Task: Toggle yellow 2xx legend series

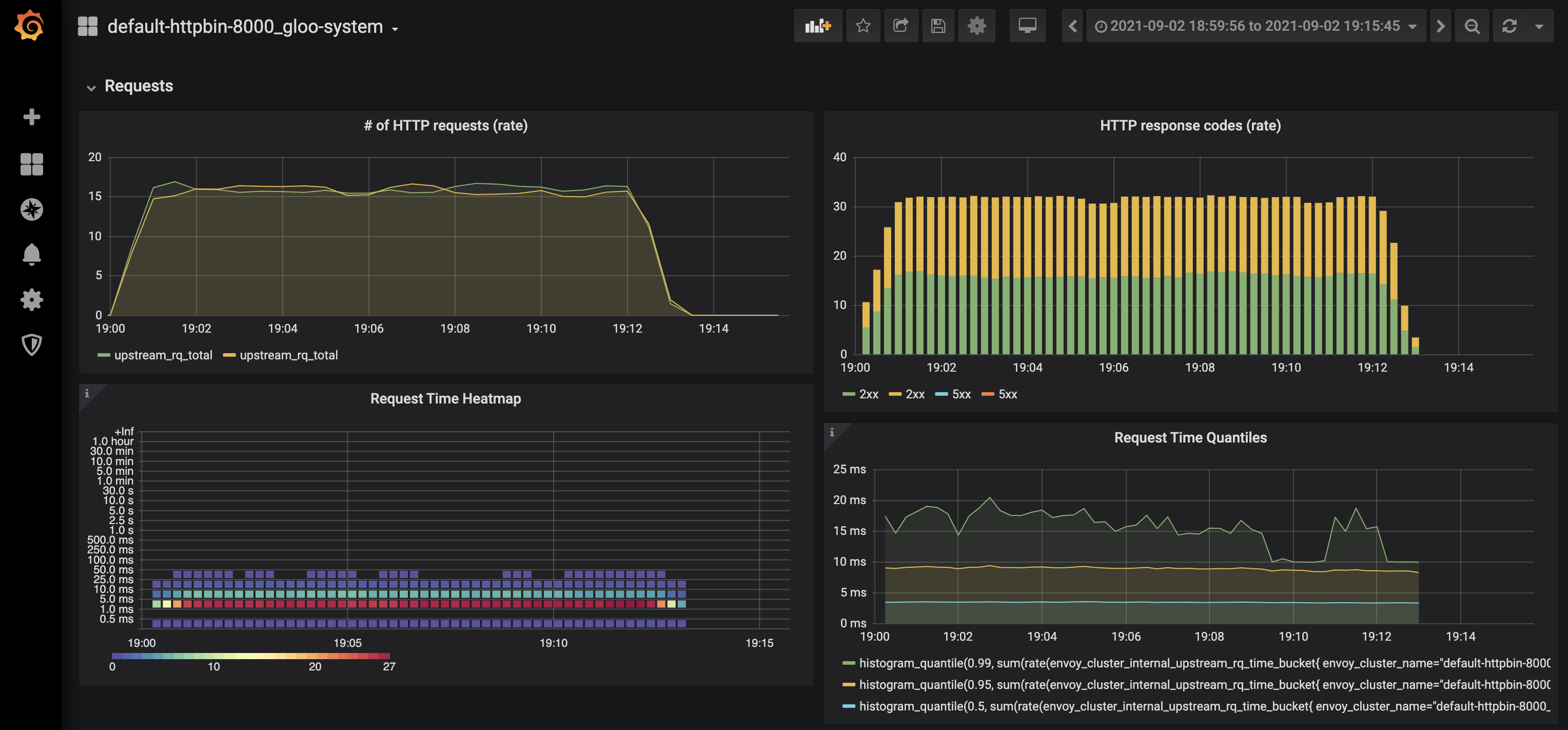Action: coord(915,394)
